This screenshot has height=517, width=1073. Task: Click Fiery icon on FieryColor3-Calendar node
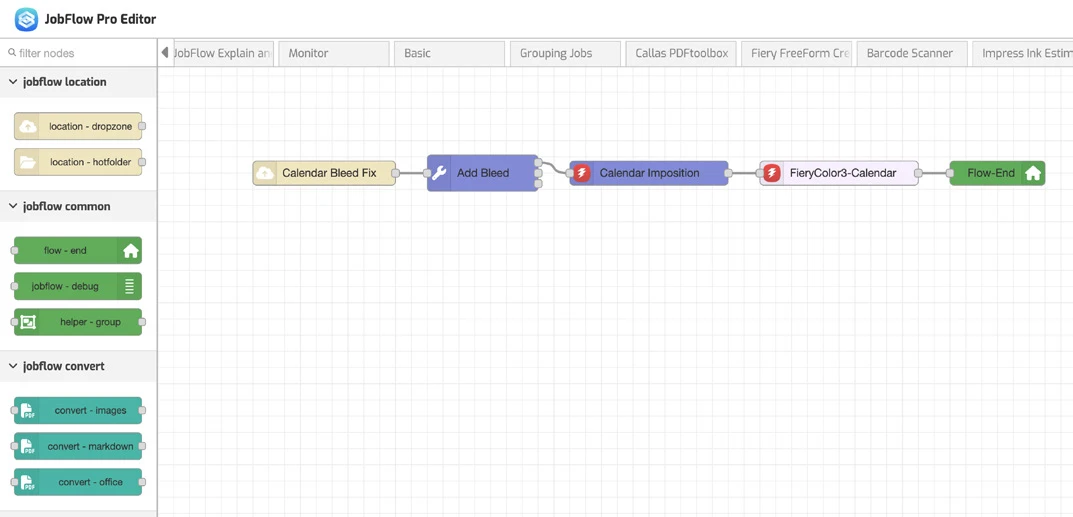click(772, 173)
